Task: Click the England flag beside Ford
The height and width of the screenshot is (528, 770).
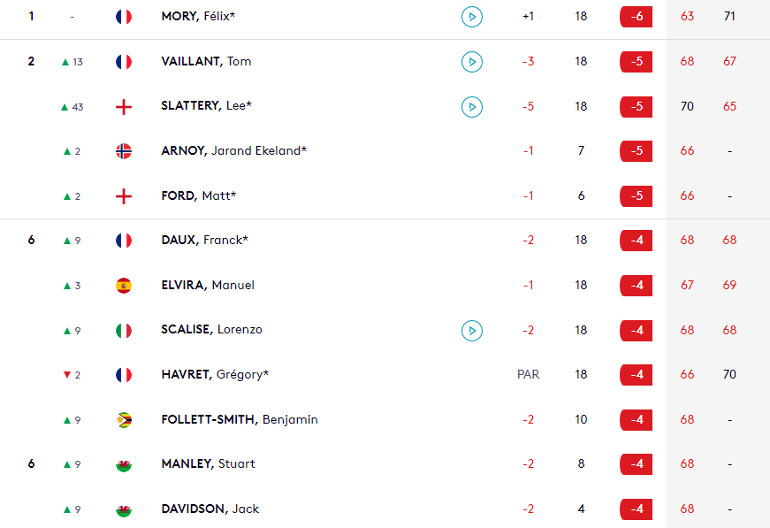Action: 124,196
